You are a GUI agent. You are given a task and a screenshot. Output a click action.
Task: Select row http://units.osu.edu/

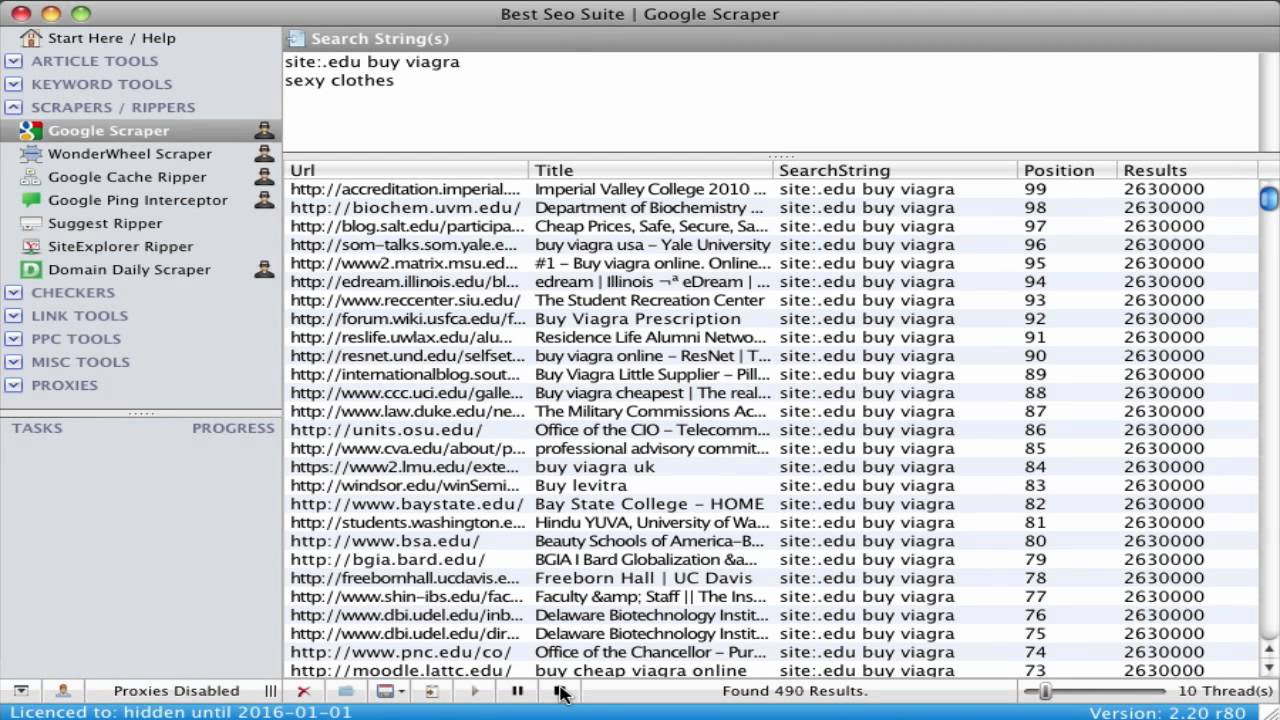pyautogui.click(x=770, y=430)
